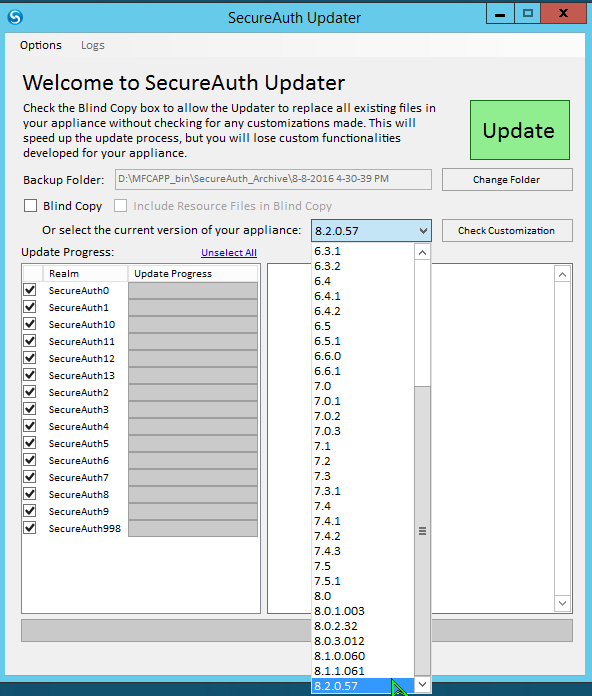Select version 7.3 from the list
The width and height of the screenshot is (592, 696).
click(363, 476)
